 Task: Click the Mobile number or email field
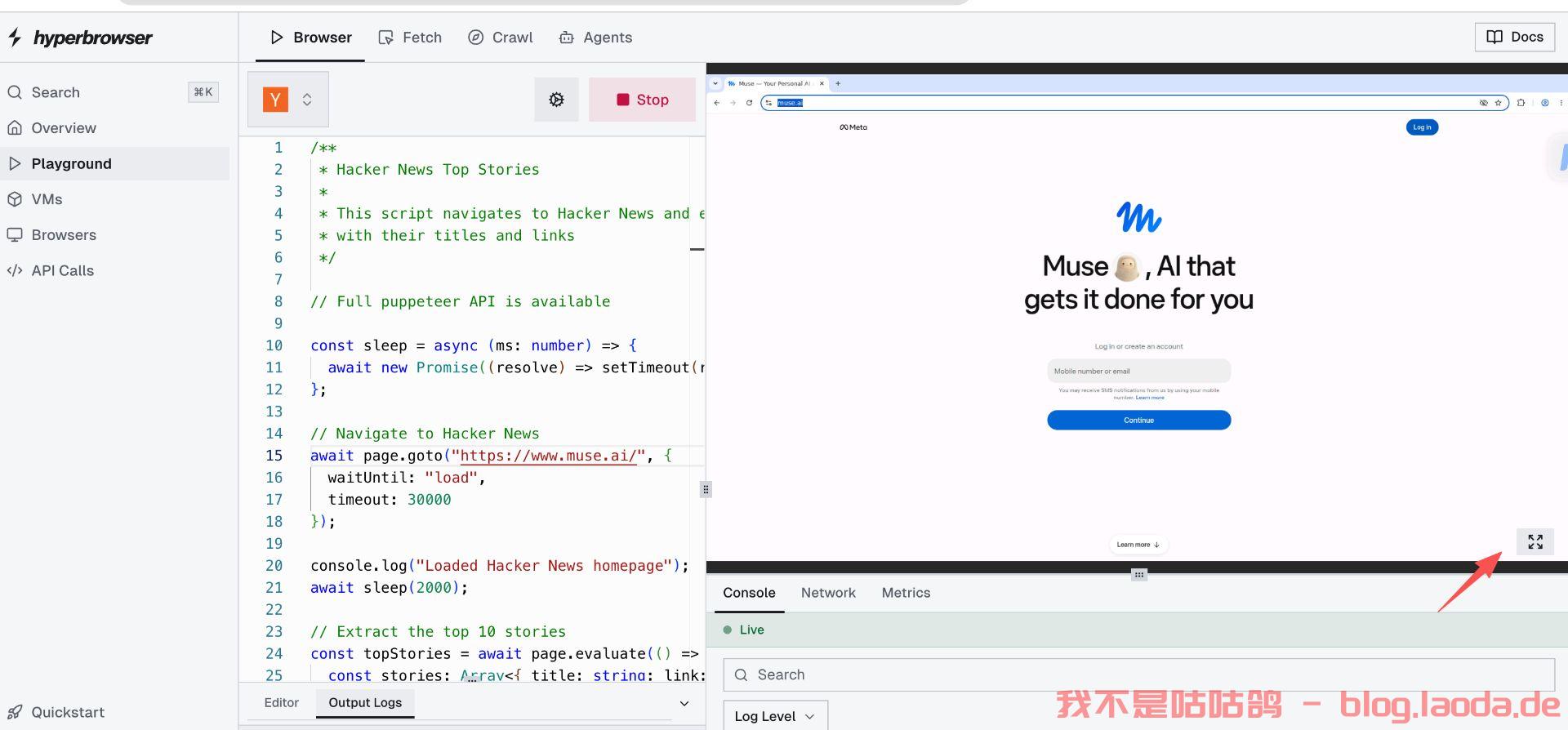coord(1138,371)
